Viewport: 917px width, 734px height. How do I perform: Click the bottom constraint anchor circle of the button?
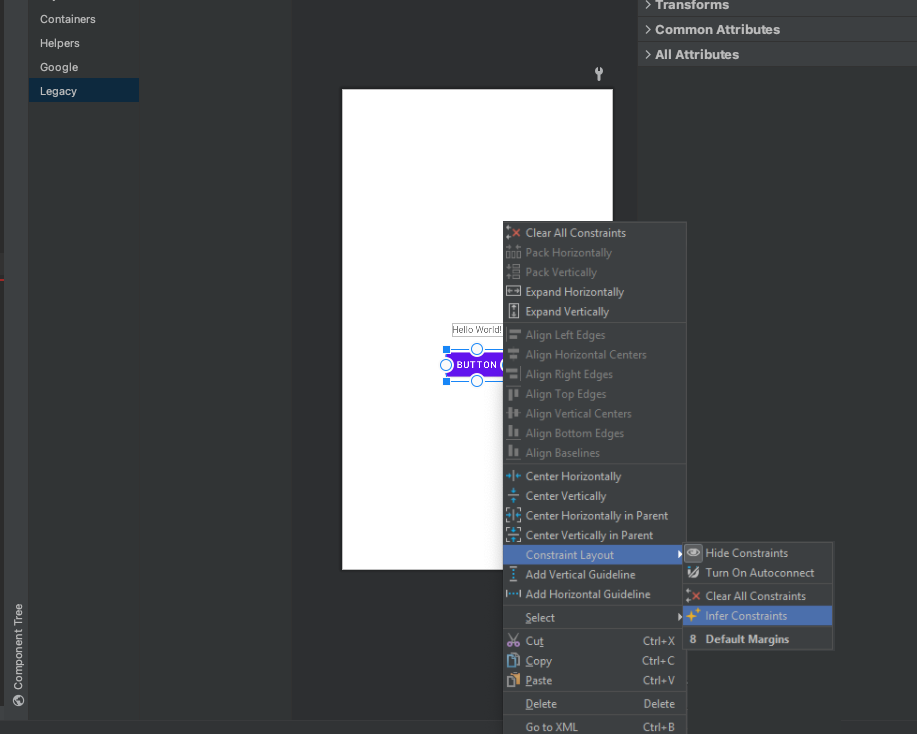(x=477, y=381)
